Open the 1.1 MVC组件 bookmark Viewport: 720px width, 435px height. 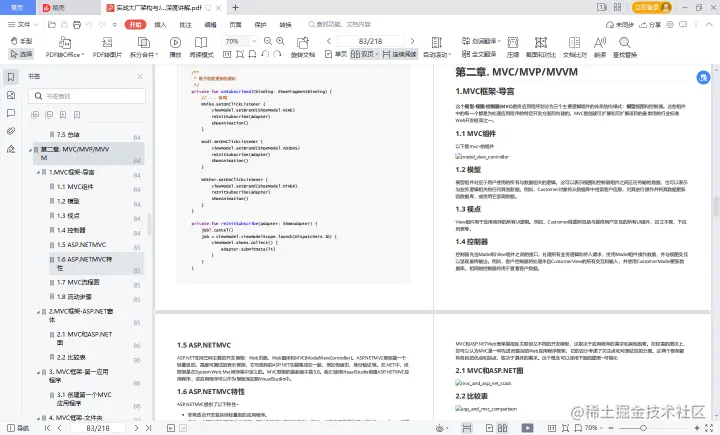75,187
